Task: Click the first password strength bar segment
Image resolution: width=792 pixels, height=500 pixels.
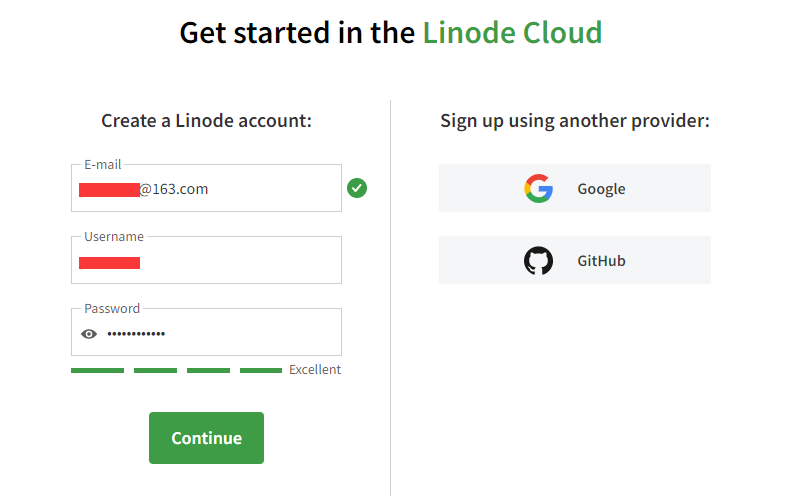Action: [97, 370]
